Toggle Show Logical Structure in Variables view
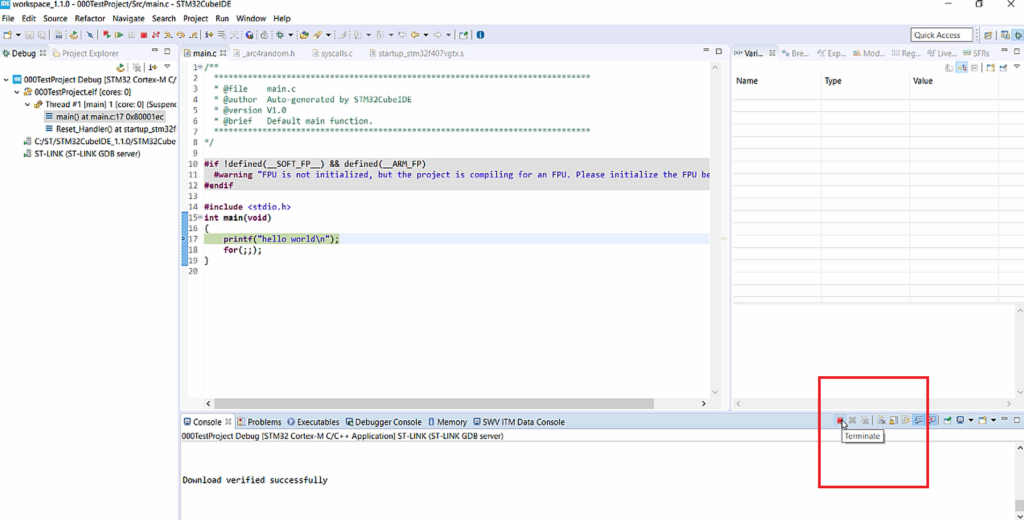Viewport: 1024px width, 520px height. coord(962,67)
